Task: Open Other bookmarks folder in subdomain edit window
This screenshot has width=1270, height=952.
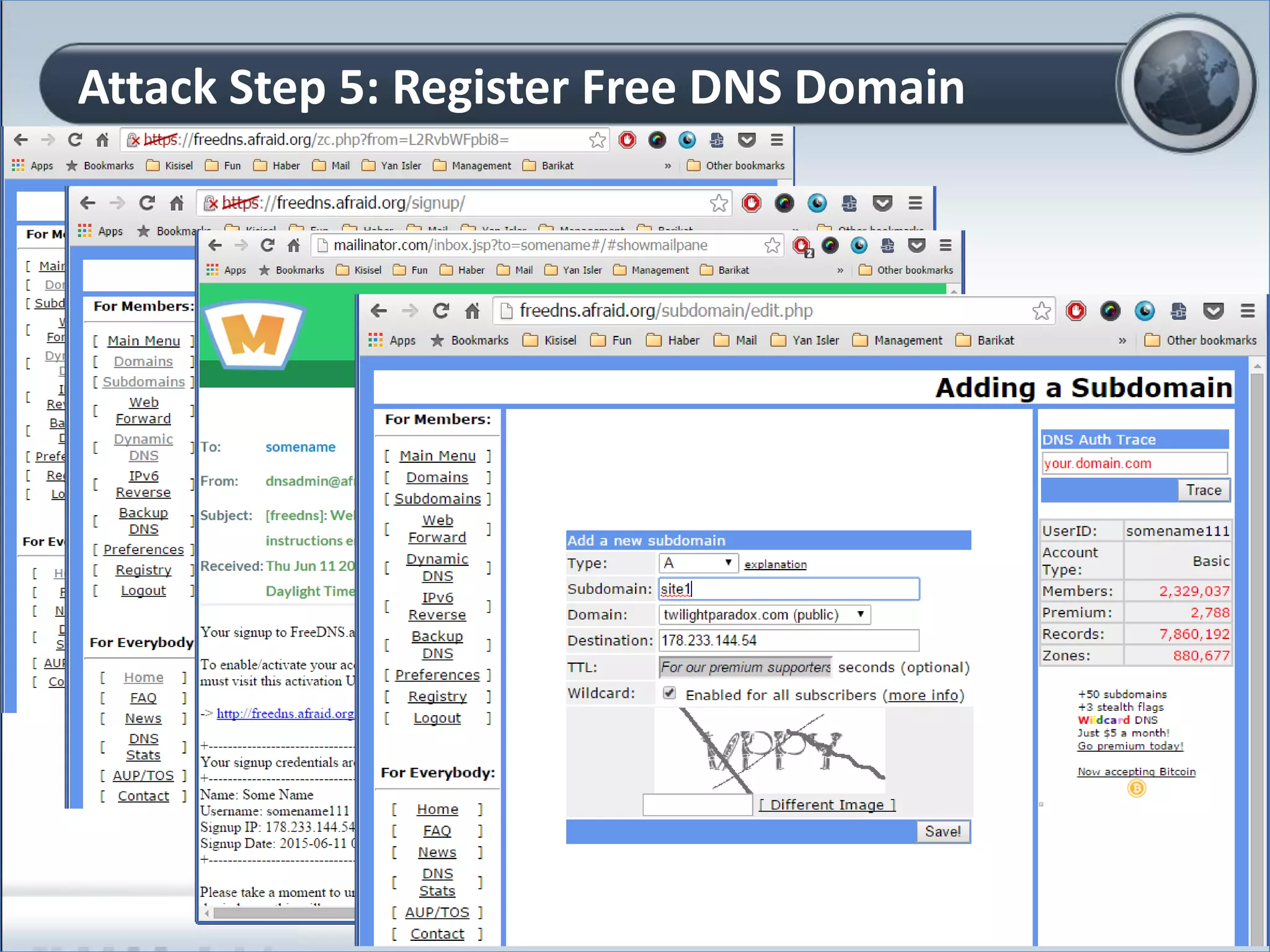Action: (1201, 340)
